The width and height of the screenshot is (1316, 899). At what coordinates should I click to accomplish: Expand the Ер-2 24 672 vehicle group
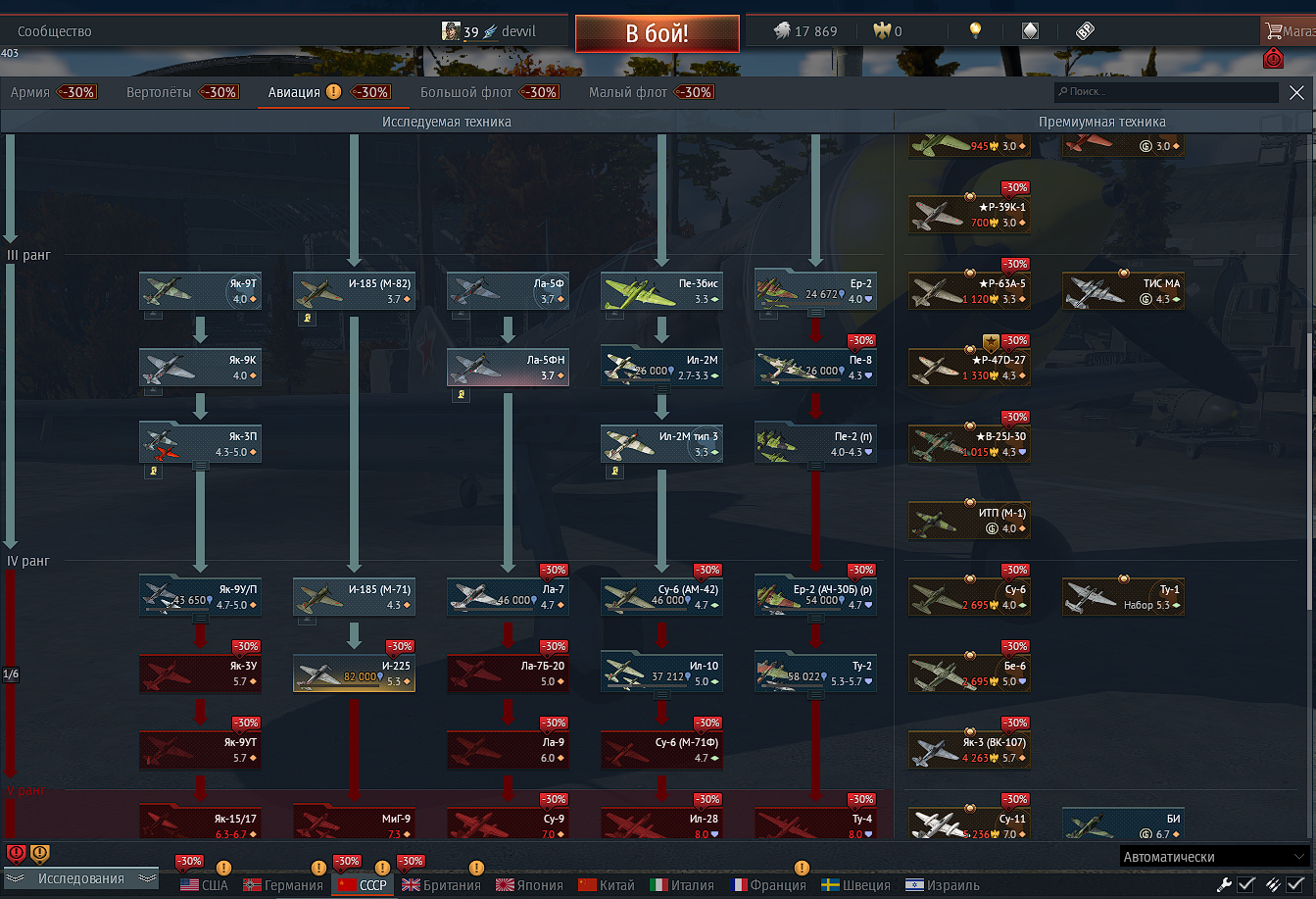[x=816, y=314]
